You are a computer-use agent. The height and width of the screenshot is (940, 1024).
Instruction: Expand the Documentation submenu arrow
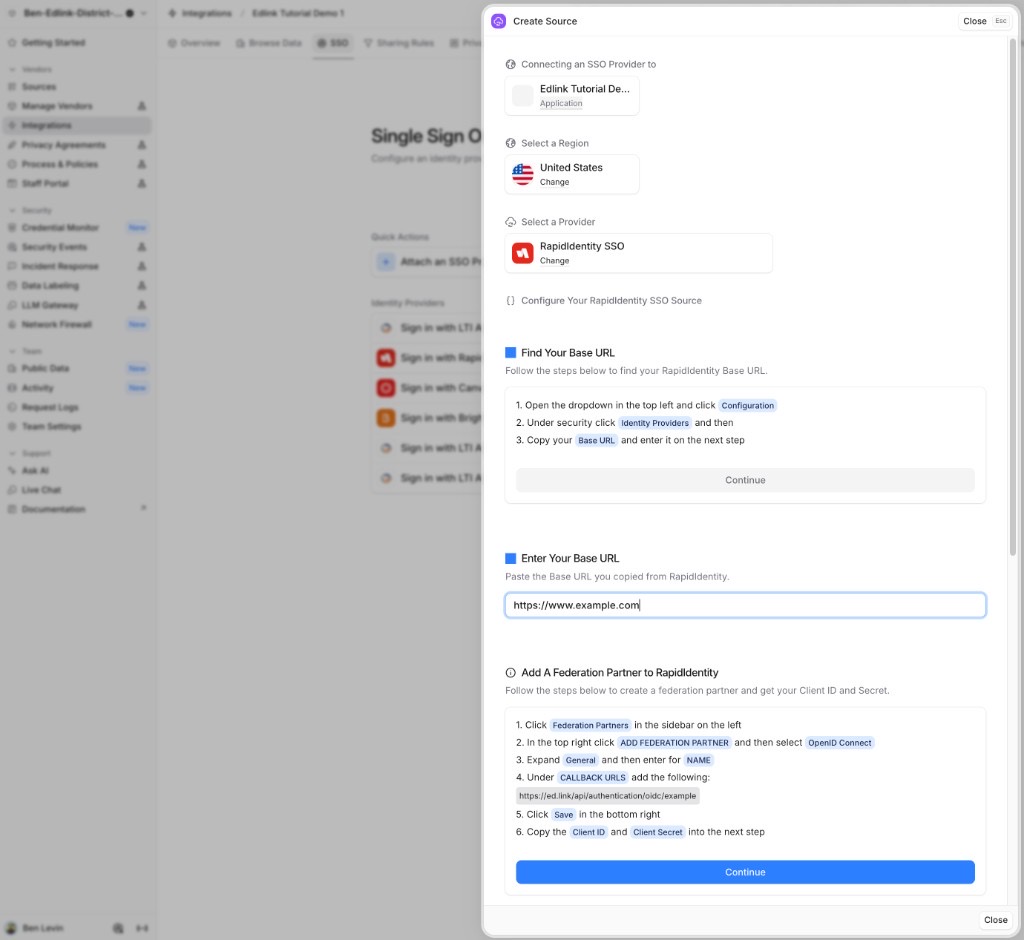[x=143, y=508]
